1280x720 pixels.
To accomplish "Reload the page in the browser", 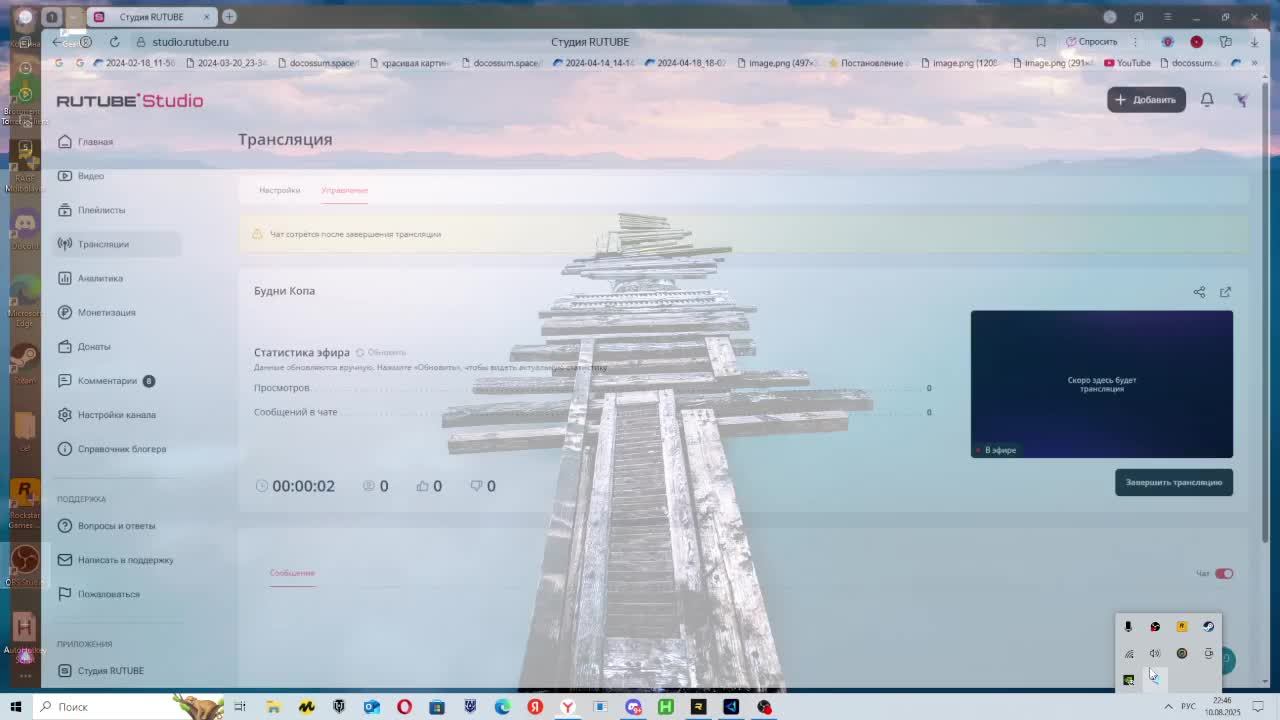I will 115,42.
